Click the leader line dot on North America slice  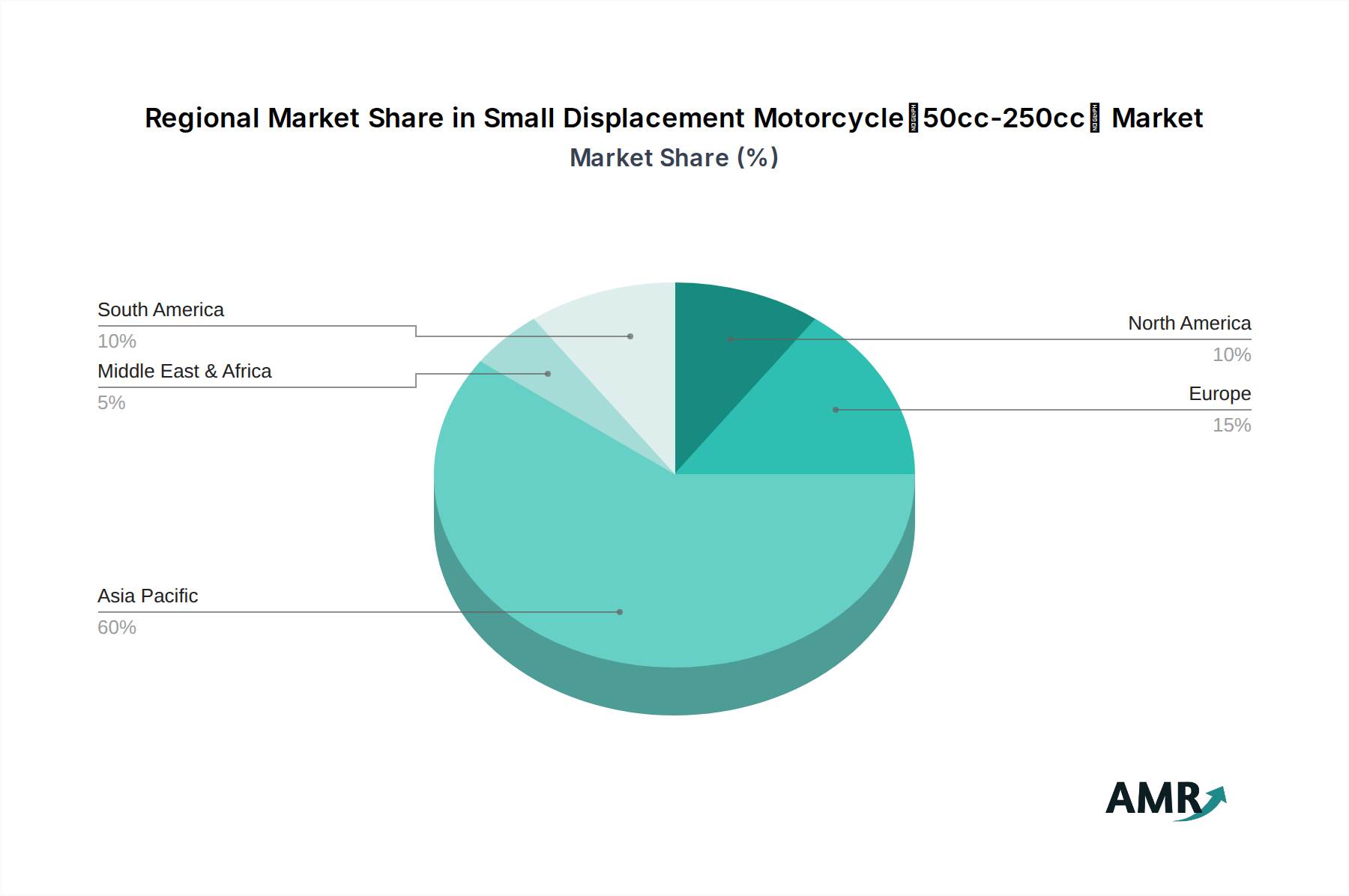tap(730, 341)
